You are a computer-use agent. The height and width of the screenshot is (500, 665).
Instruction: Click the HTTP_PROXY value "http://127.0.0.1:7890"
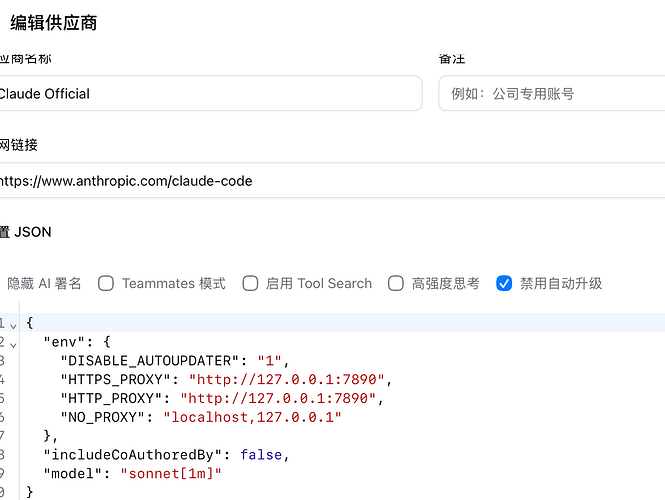tap(278, 398)
